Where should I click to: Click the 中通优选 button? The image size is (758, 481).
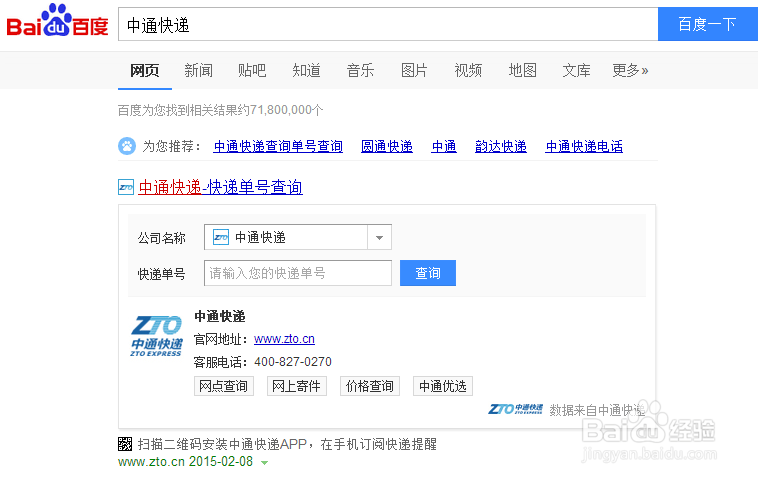(x=443, y=386)
